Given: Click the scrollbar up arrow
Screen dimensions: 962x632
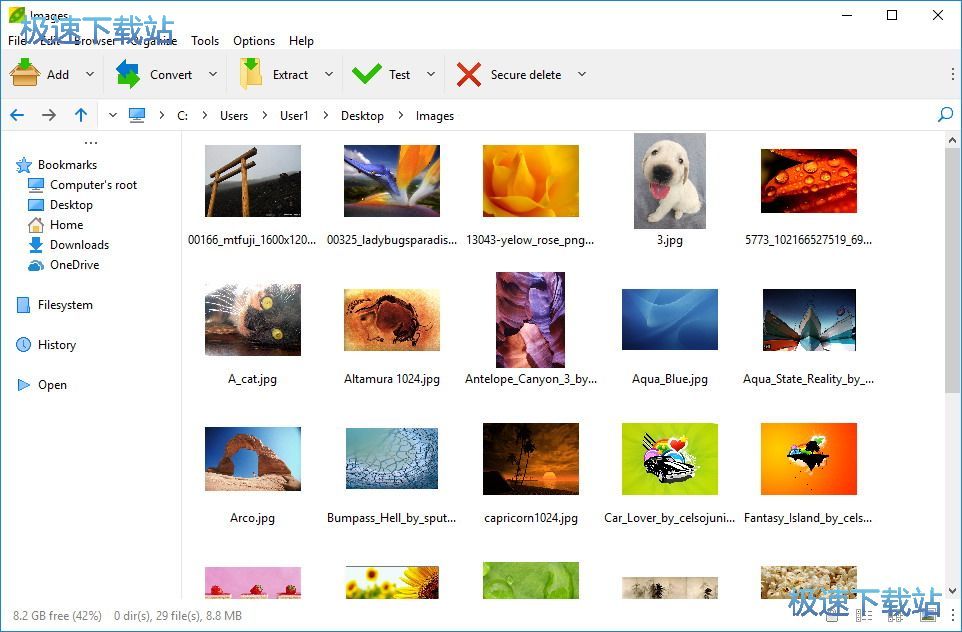Looking at the screenshot, I should [x=952, y=141].
